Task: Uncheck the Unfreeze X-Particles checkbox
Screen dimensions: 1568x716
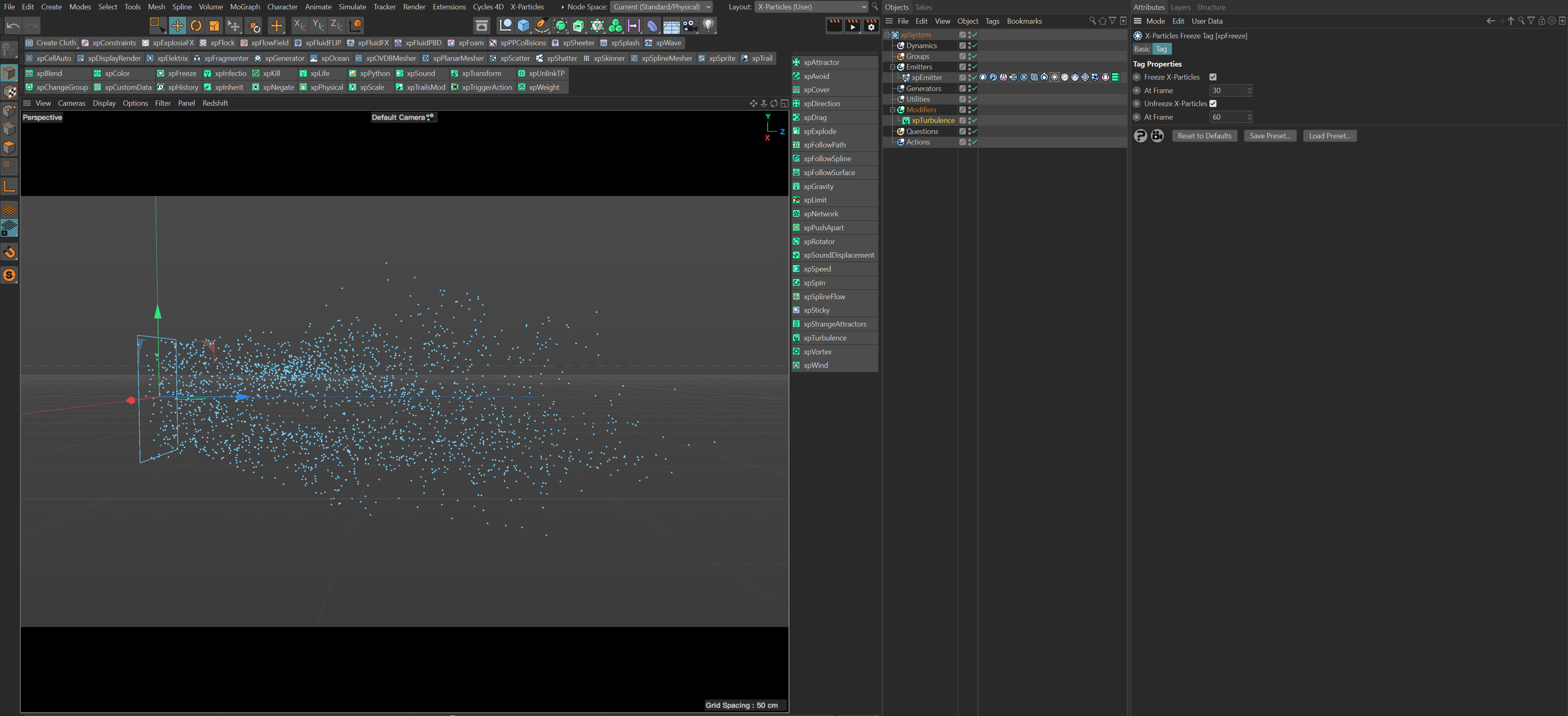Action: click(1213, 104)
